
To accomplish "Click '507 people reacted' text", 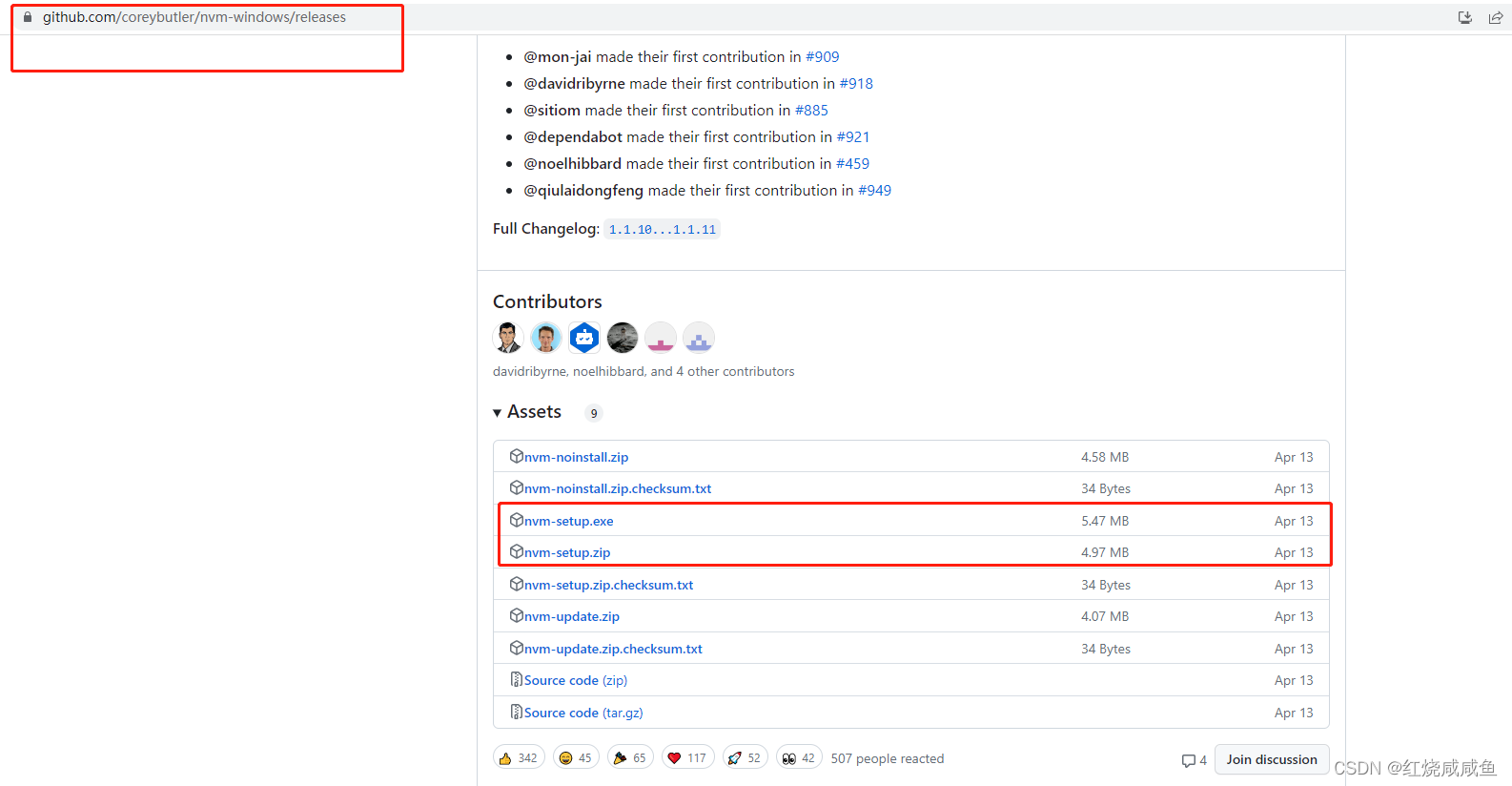I will coord(888,758).
